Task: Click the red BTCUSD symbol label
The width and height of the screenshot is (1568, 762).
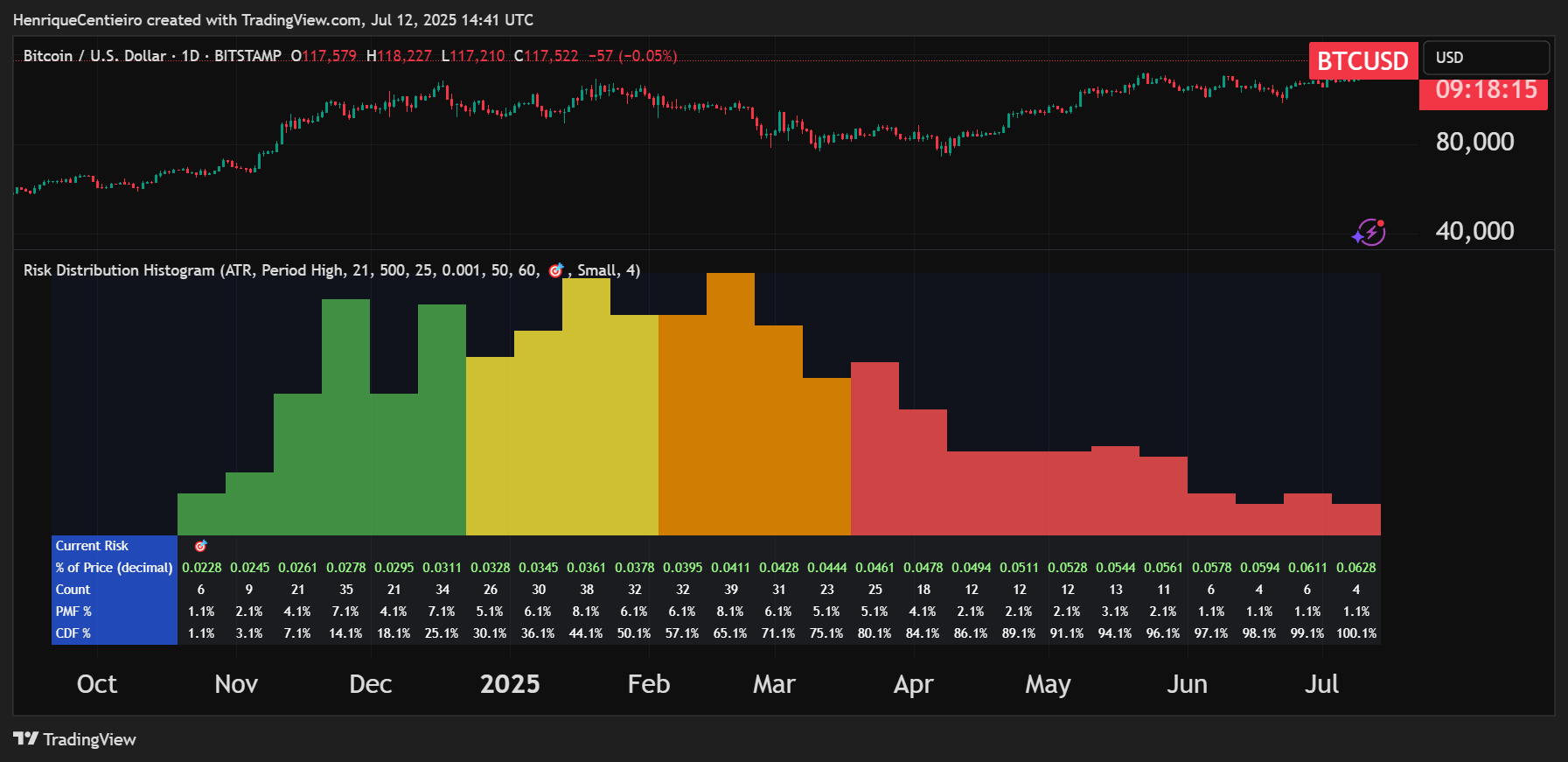Action: tap(1362, 60)
